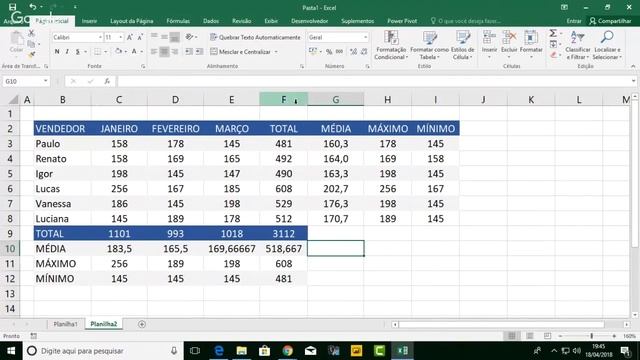The height and width of the screenshot is (360, 640).
Task: Click the text orientation icon
Action: tap(189, 37)
